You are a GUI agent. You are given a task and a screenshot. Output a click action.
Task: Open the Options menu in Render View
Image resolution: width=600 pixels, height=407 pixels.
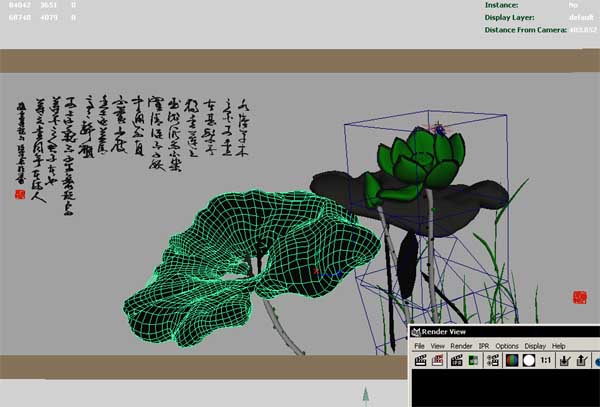tap(507, 346)
